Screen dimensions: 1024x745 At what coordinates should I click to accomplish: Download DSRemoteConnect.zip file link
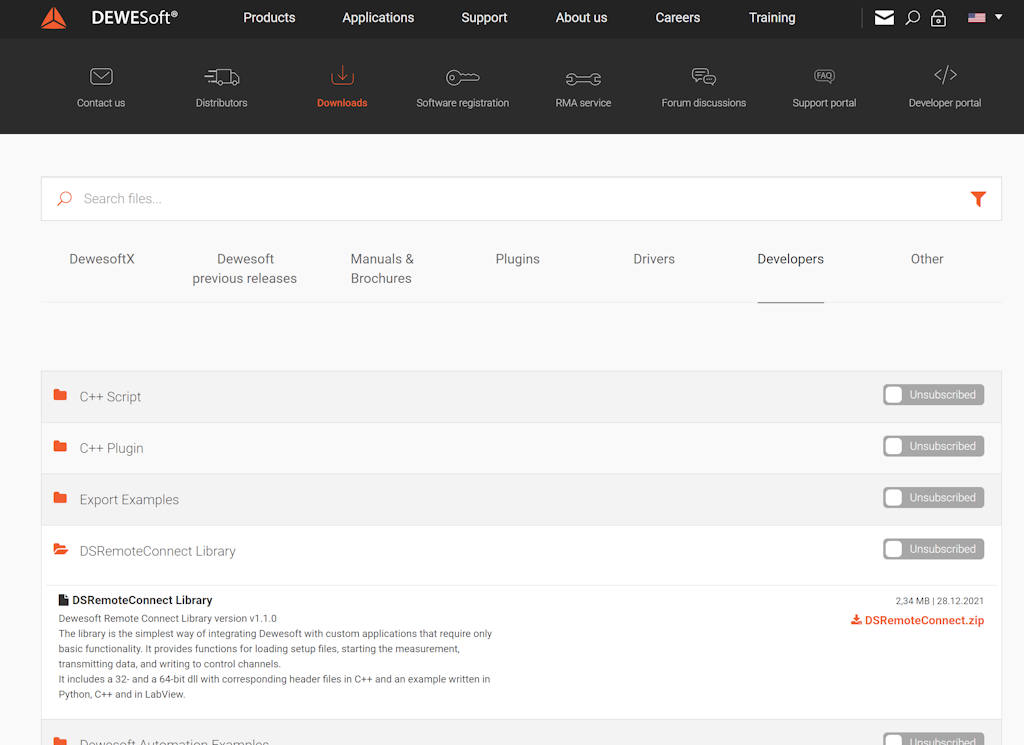pos(924,620)
